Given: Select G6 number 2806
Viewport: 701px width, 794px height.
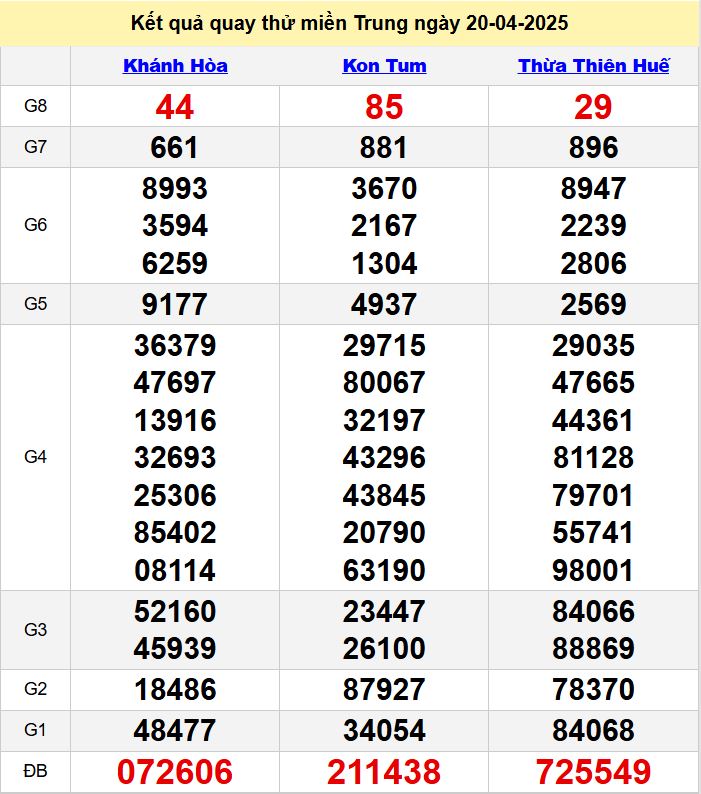Looking at the screenshot, I should click(x=593, y=264).
